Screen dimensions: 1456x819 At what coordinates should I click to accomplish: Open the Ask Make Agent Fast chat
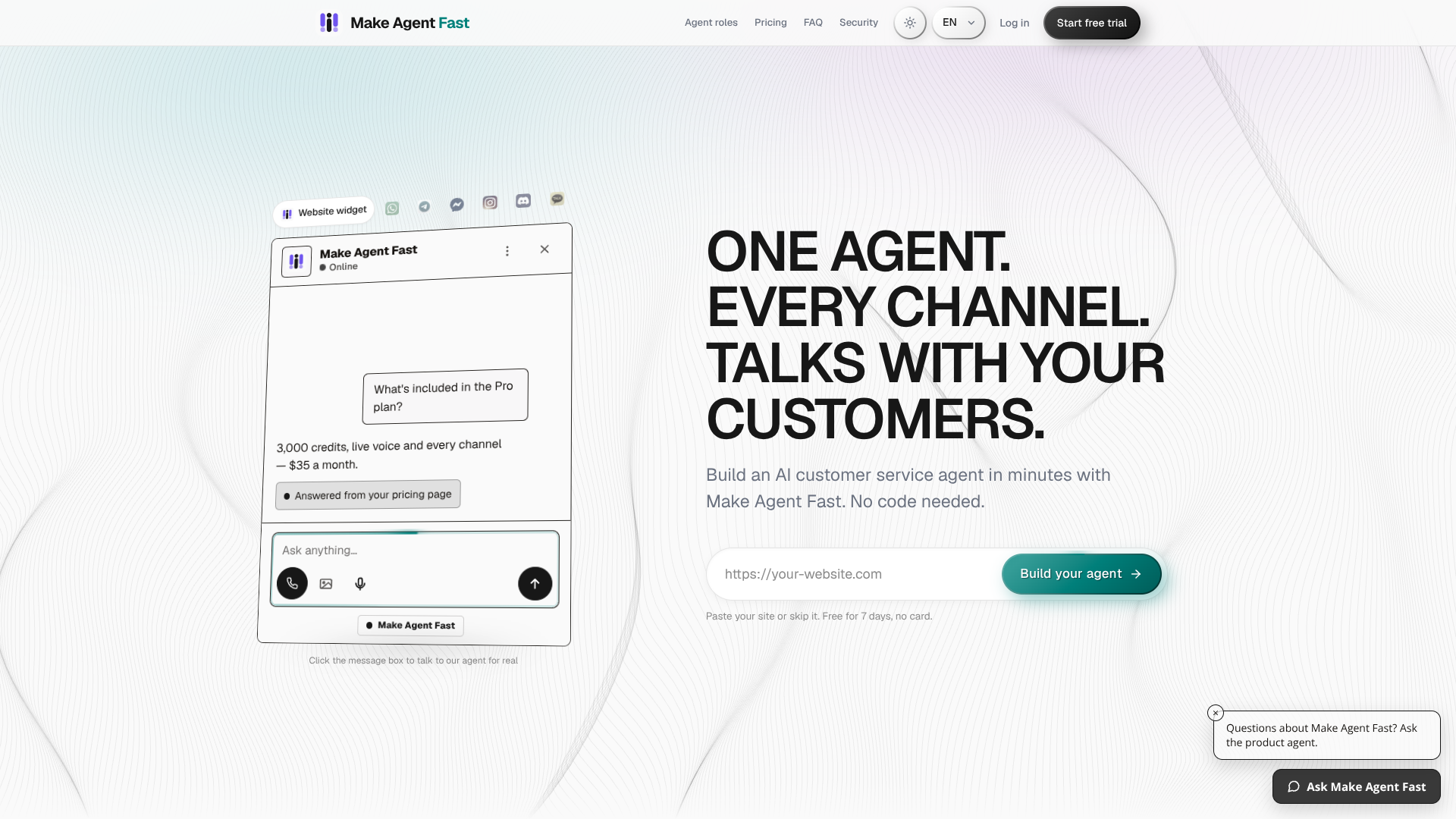tap(1356, 786)
